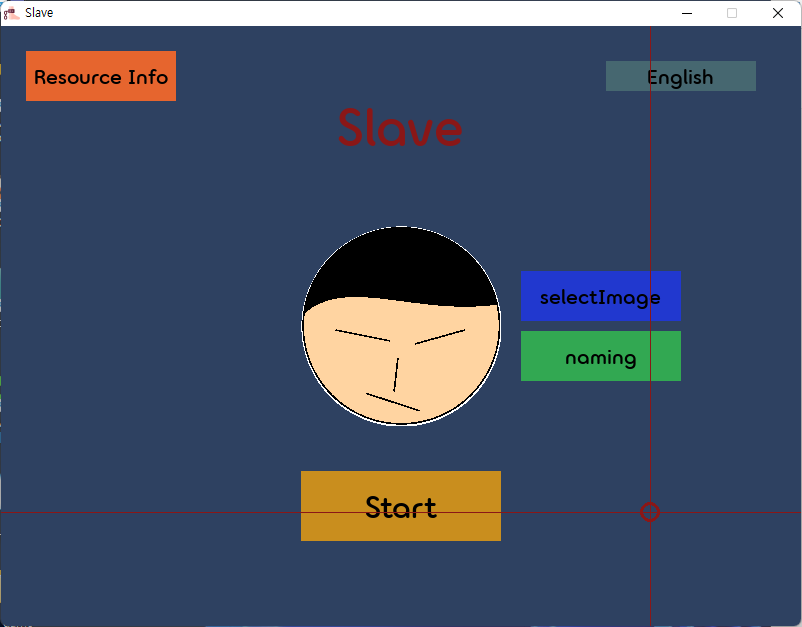The height and width of the screenshot is (627, 802).
Task: Click the disabled maximize button
Action: pyautogui.click(x=732, y=13)
